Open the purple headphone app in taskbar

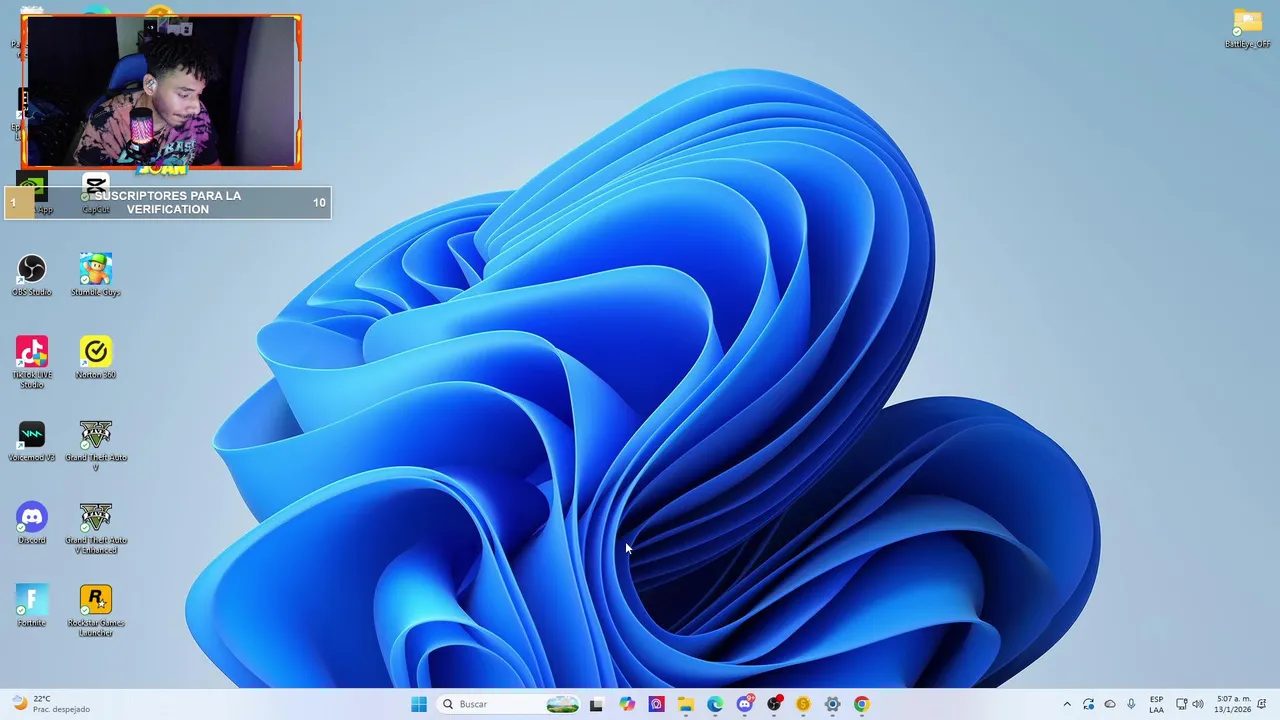(656, 704)
